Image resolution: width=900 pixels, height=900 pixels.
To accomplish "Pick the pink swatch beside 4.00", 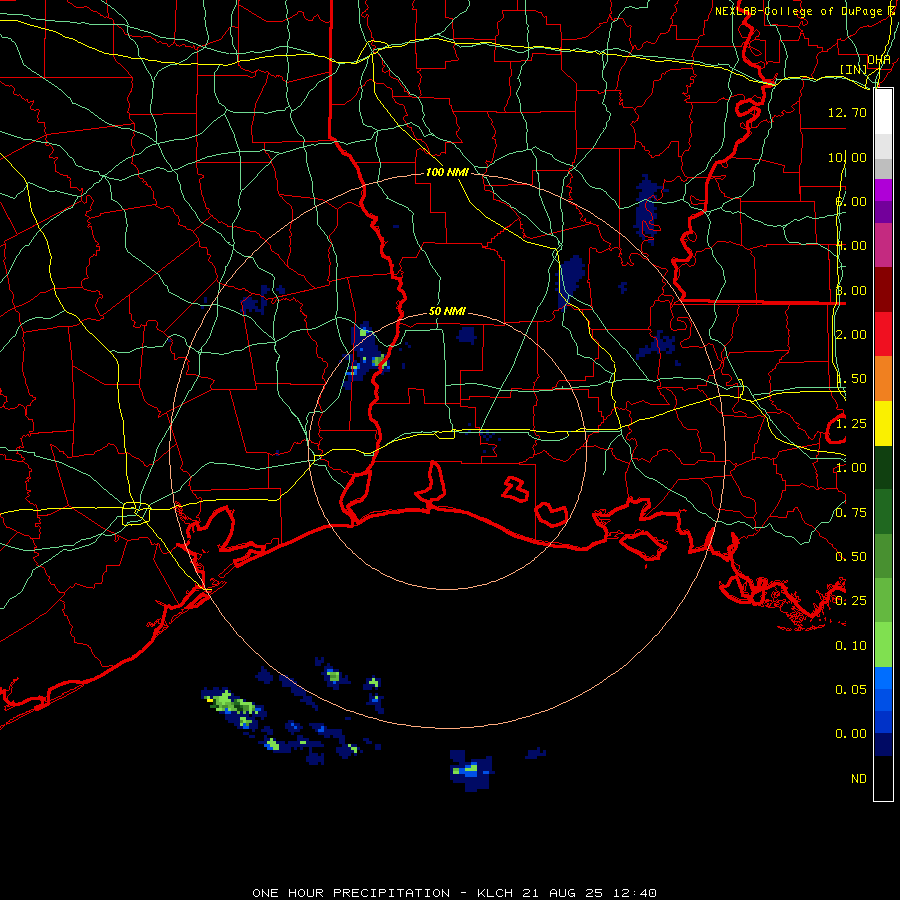I will [883, 245].
